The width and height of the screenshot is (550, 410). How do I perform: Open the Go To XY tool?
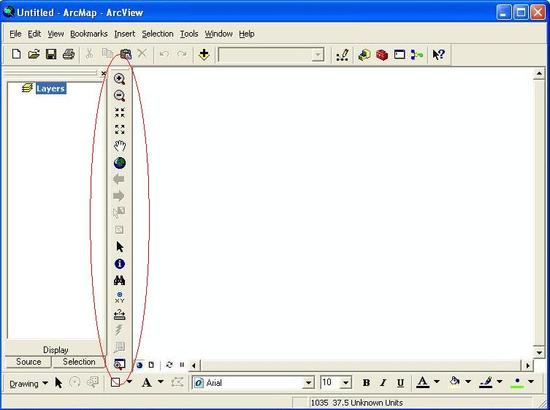(120, 297)
